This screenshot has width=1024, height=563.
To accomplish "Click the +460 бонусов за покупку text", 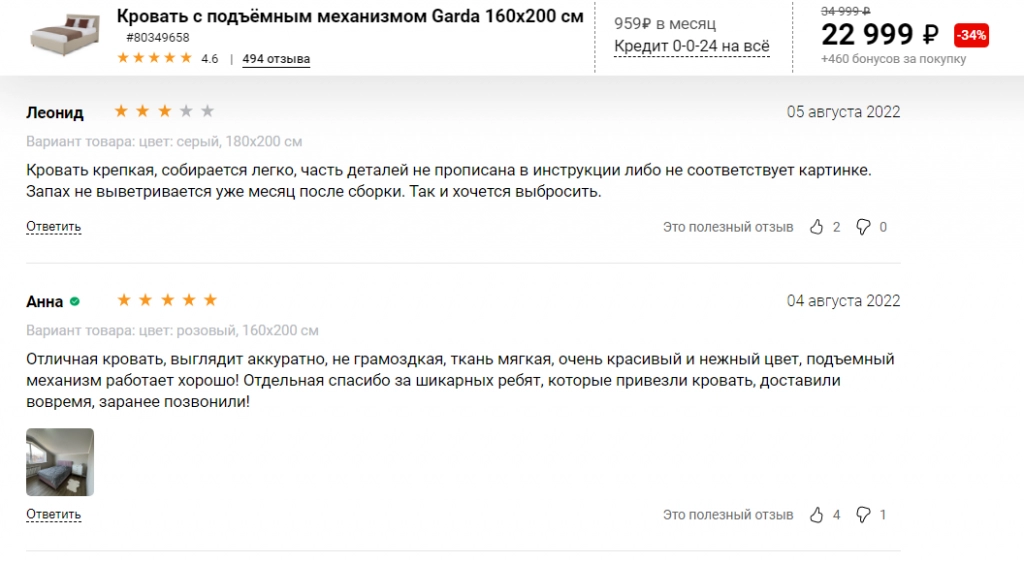I will pyautogui.click(x=893, y=59).
